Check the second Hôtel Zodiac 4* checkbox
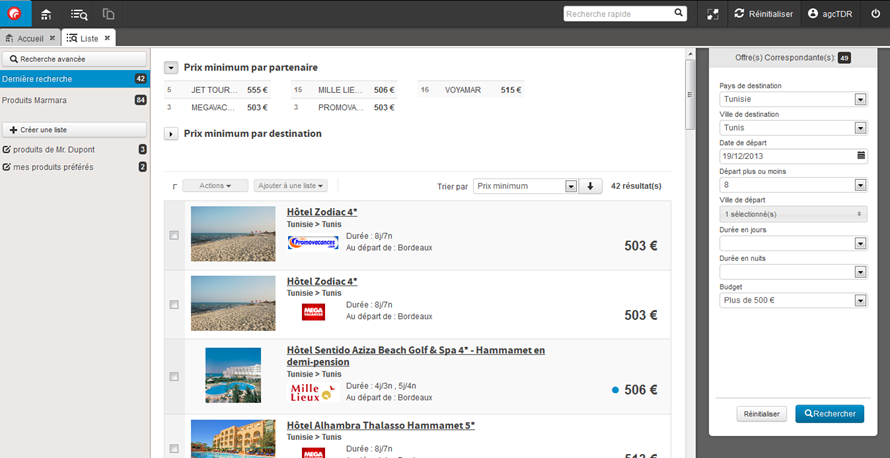 pos(174,305)
